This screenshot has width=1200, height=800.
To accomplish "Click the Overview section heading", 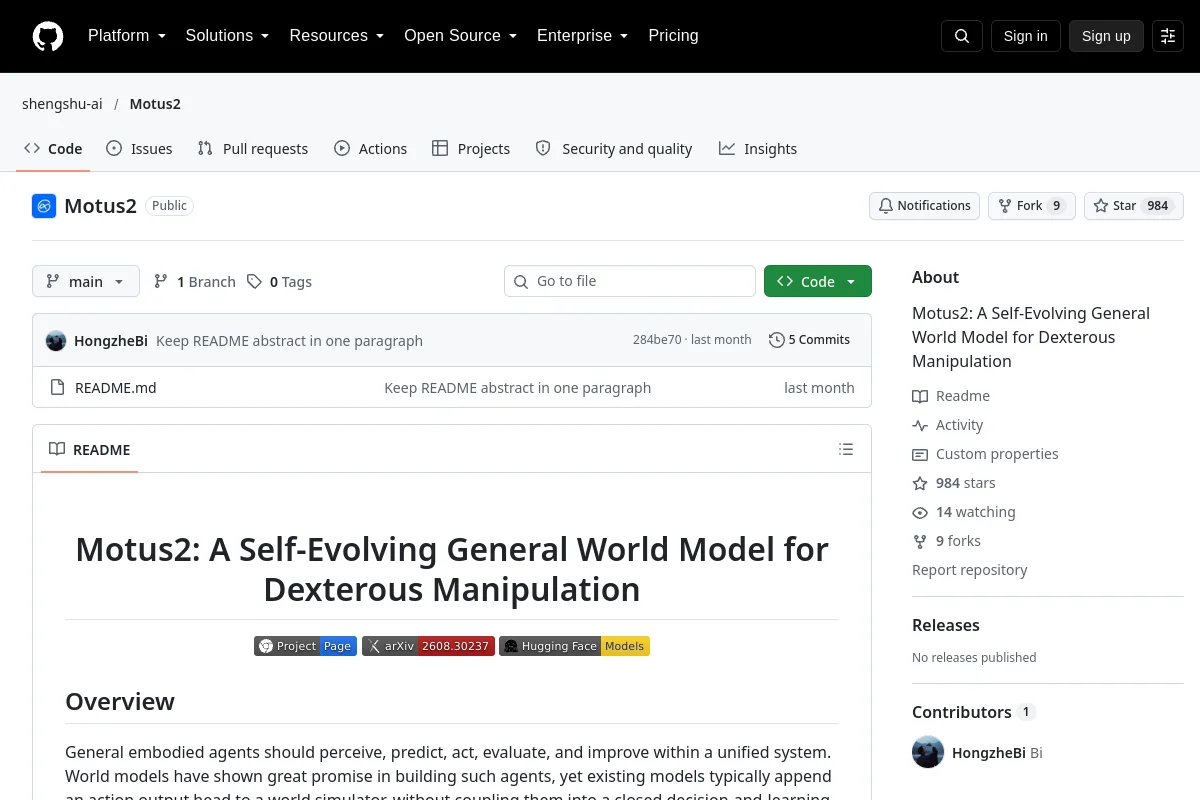I will click(x=120, y=702).
